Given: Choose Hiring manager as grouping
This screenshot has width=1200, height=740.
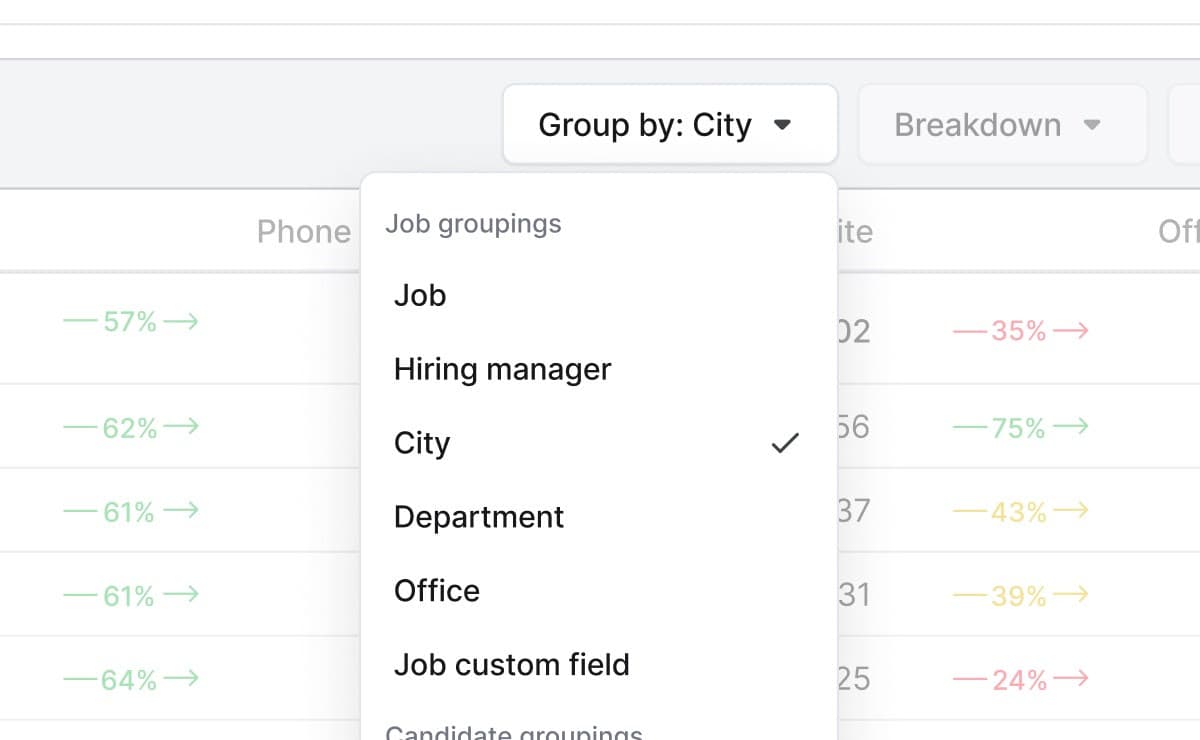Looking at the screenshot, I should point(503,369).
